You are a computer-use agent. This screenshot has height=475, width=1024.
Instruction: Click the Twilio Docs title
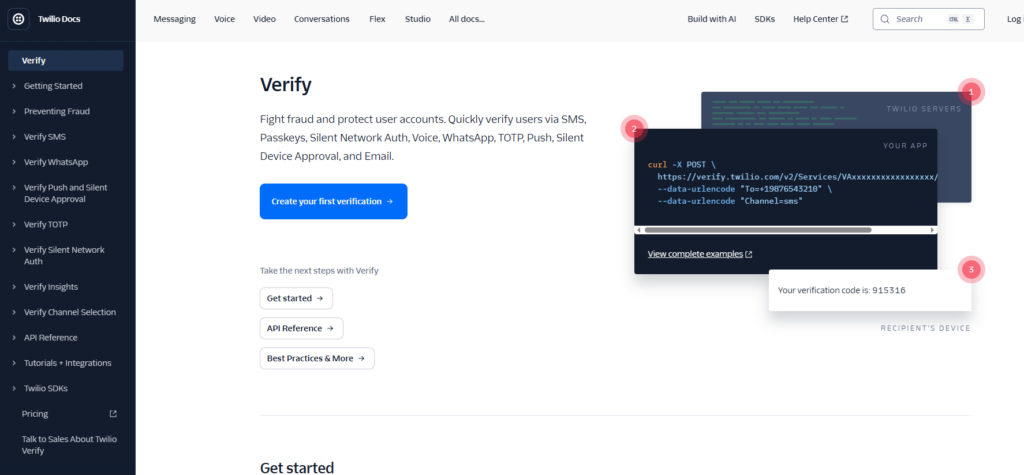click(59, 20)
